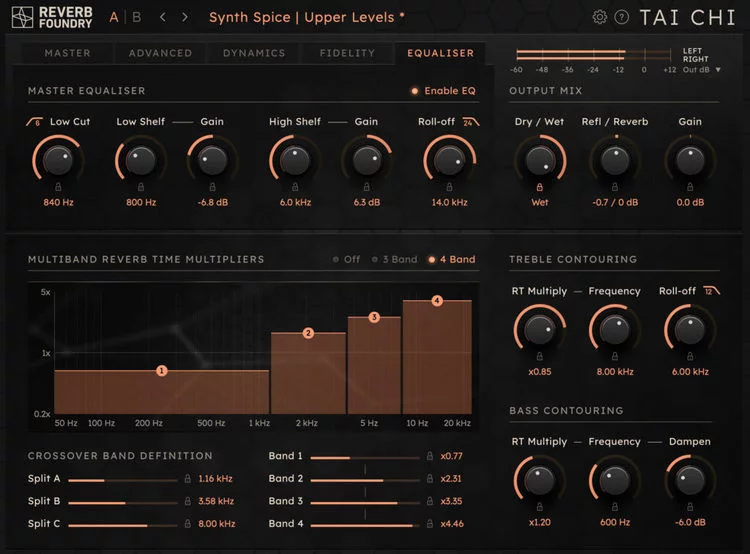Click the 840 Hz Low Cut value
750x554 pixels.
[x=58, y=202]
